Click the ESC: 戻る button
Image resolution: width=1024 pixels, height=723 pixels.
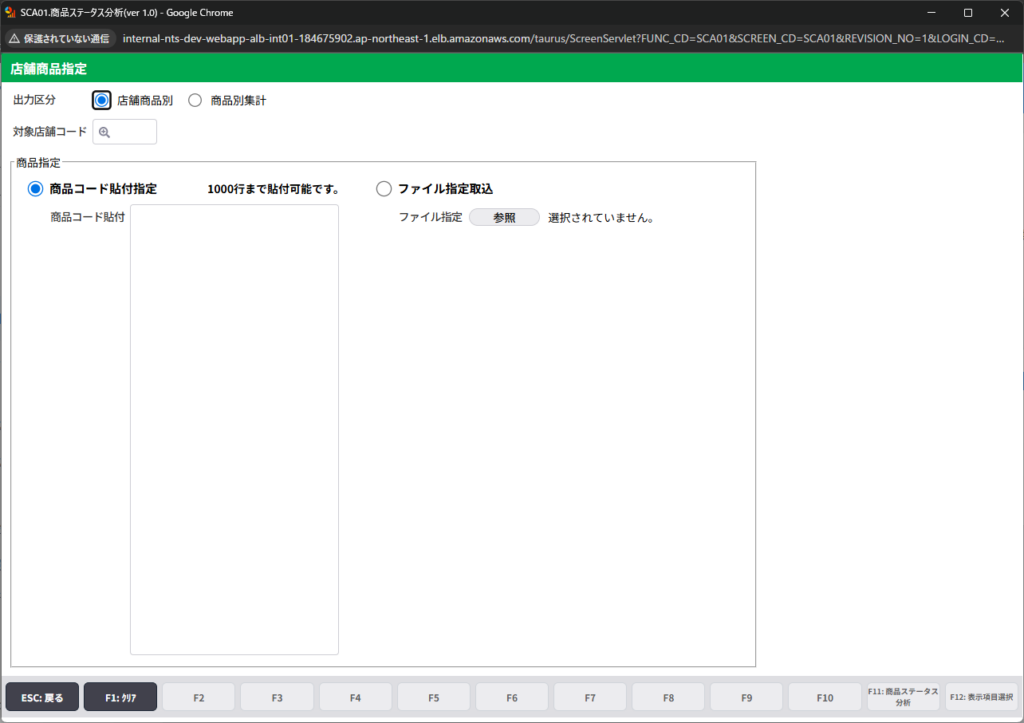(42, 697)
